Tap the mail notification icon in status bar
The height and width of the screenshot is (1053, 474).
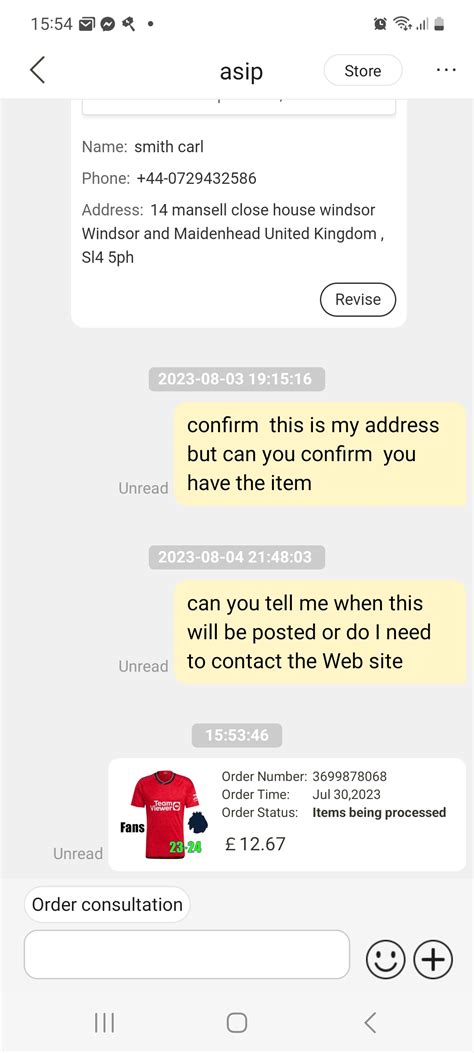coord(87,24)
